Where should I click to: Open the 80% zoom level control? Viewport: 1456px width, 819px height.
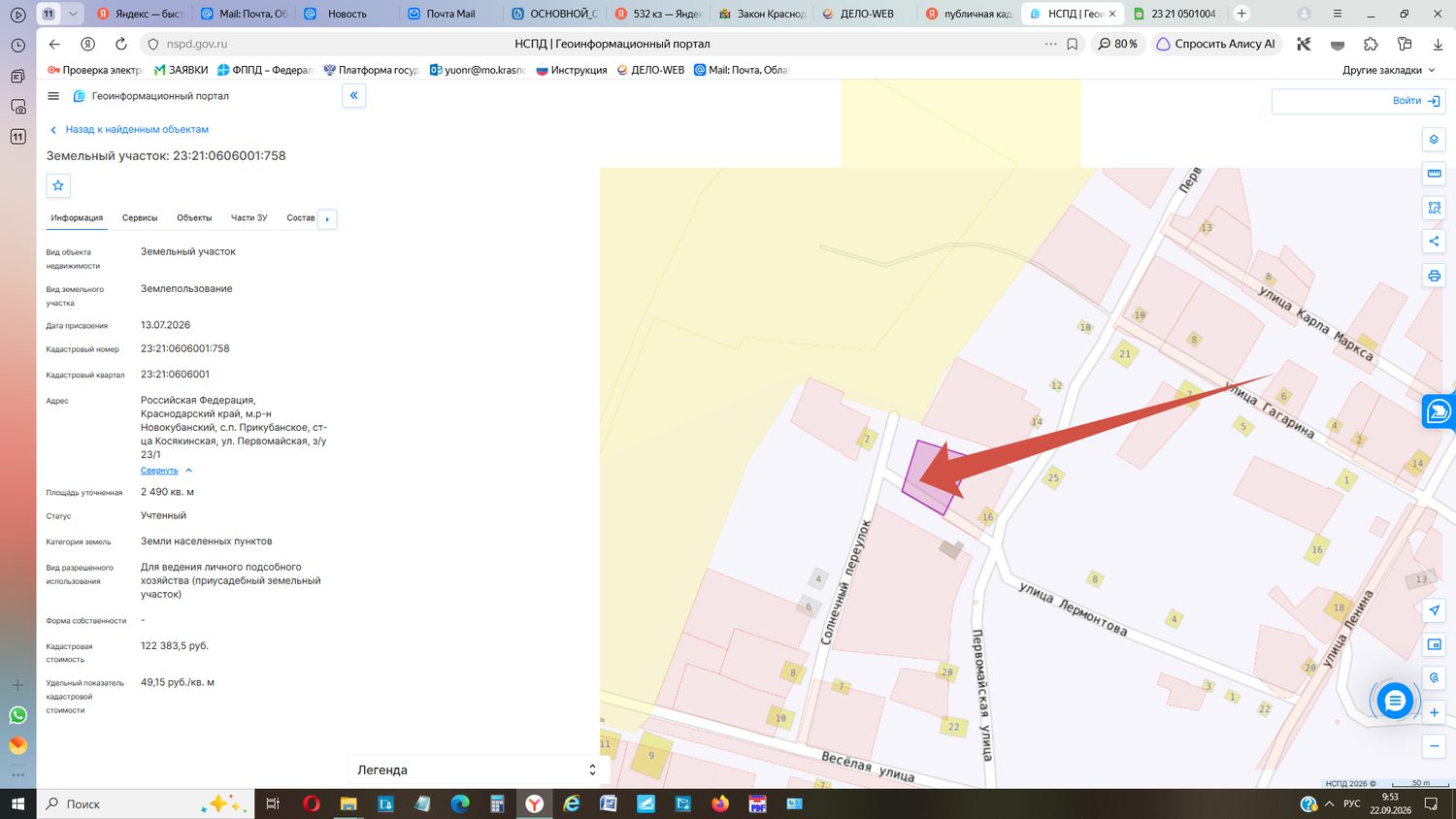click(x=1118, y=44)
